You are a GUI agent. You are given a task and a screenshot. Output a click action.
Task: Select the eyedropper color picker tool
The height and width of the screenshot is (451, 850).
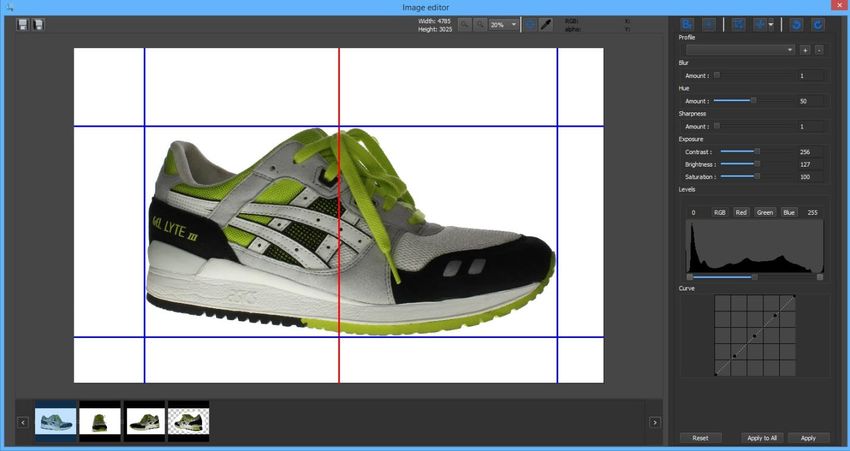(x=546, y=24)
